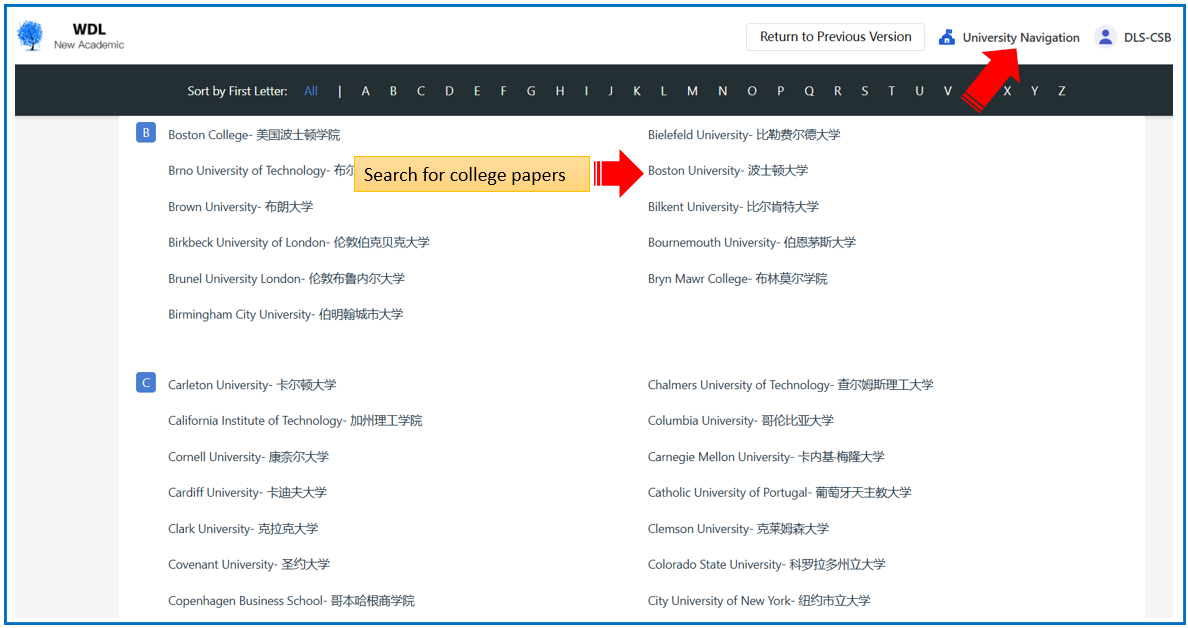Click the blue B section badge
This screenshot has width=1188, height=628.
pyautogui.click(x=146, y=133)
